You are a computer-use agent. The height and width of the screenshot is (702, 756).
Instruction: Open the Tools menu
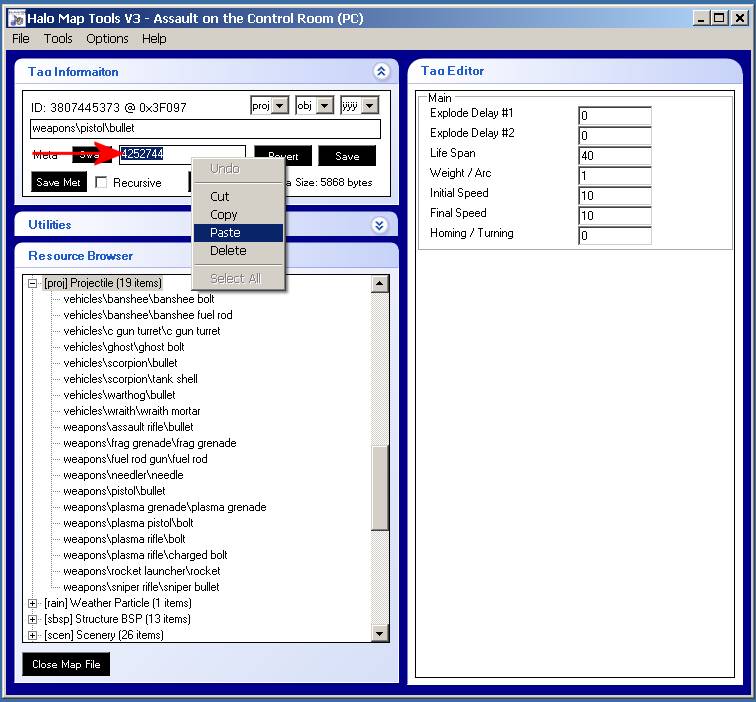[x=58, y=39]
